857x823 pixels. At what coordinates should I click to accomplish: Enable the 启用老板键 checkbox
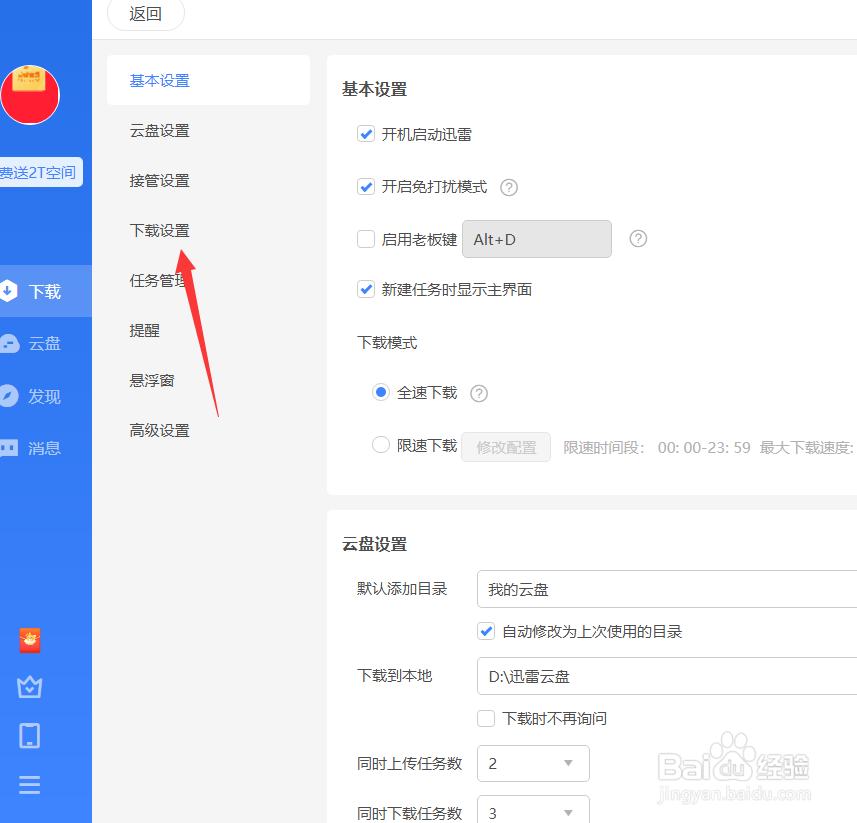pyautogui.click(x=366, y=238)
